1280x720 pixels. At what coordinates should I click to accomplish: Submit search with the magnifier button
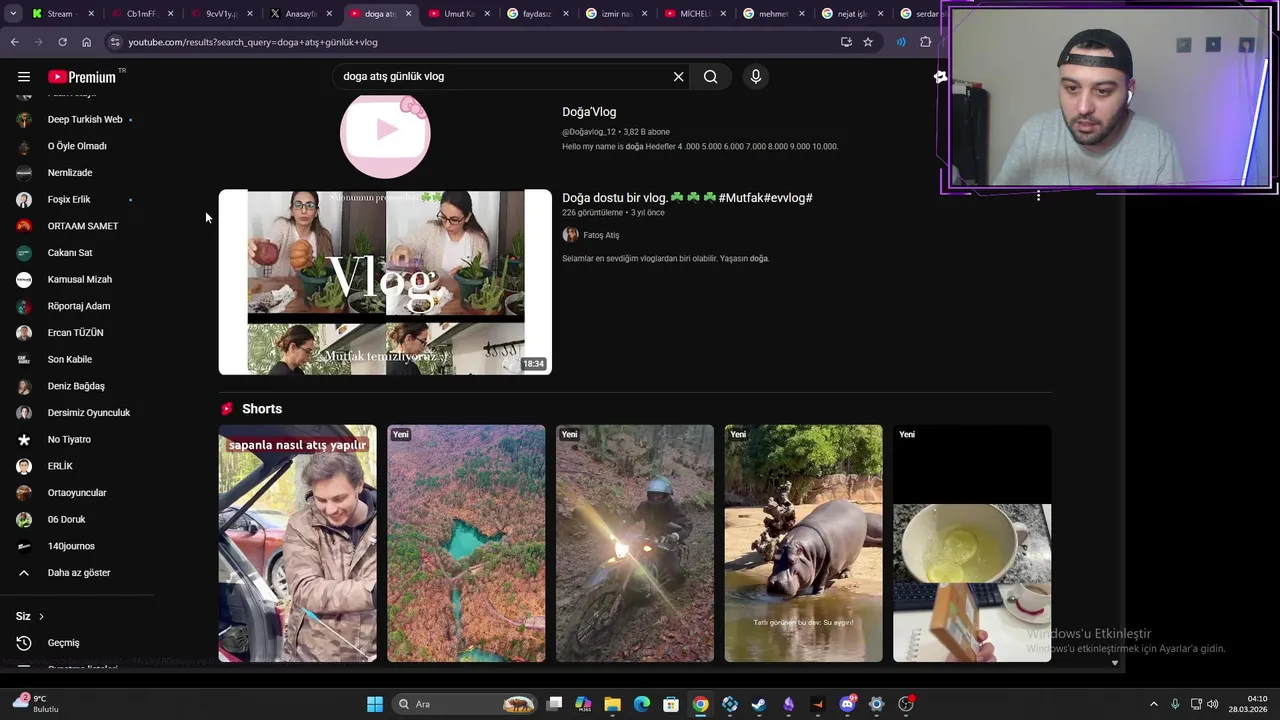coord(710,76)
